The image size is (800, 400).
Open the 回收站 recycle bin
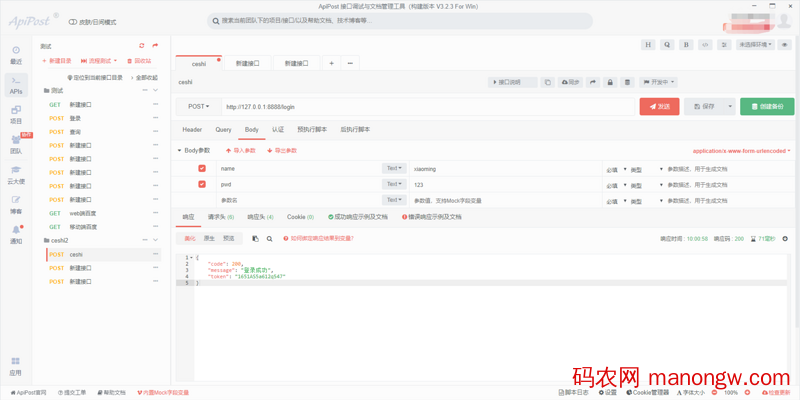pos(139,61)
